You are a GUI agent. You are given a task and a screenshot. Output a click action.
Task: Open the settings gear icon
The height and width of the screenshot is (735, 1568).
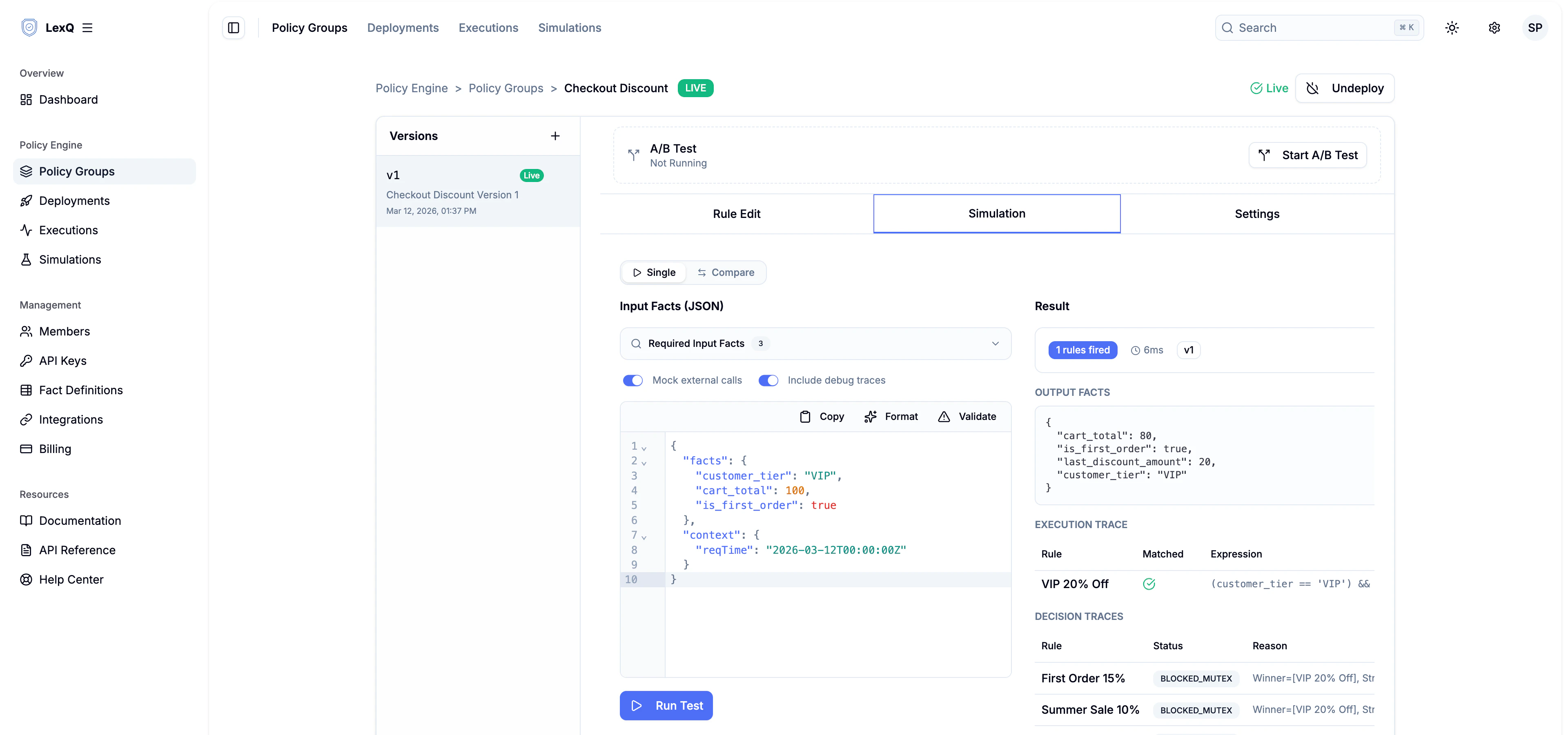pyautogui.click(x=1494, y=28)
